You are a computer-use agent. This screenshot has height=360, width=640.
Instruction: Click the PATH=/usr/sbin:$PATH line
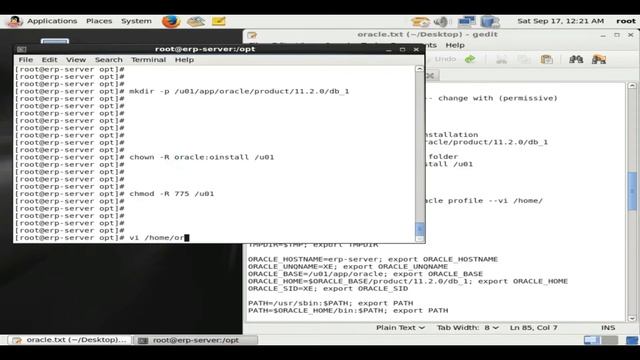pyautogui.click(x=331, y=303)
